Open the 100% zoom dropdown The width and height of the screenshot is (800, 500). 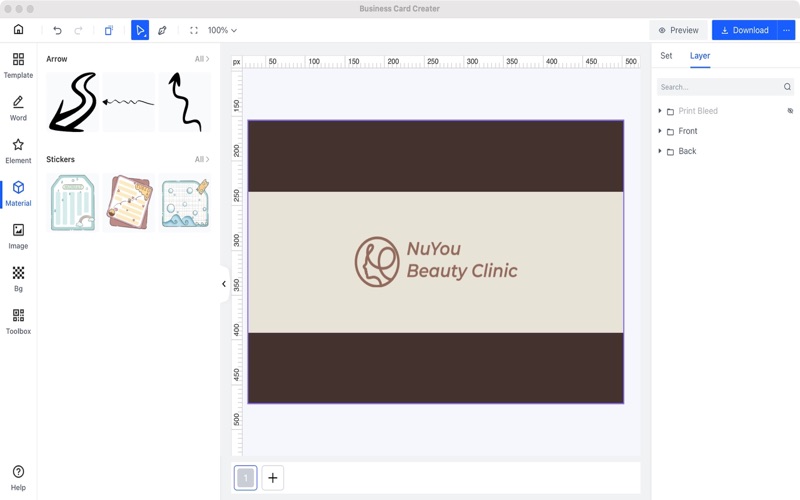pos(222,31)
